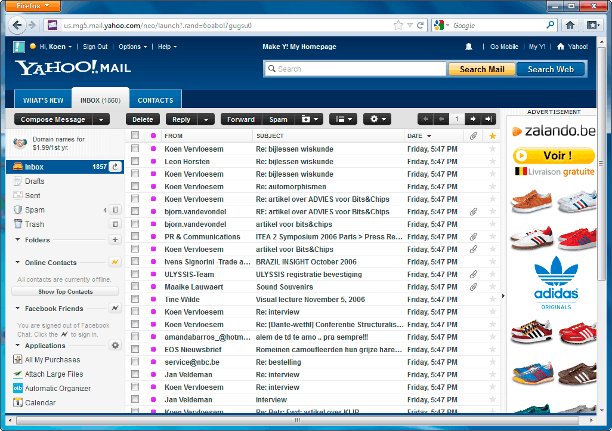The image size is (612, 431).
Task: Toggle the select-all messages checkbox
Action: coord(135,135)
